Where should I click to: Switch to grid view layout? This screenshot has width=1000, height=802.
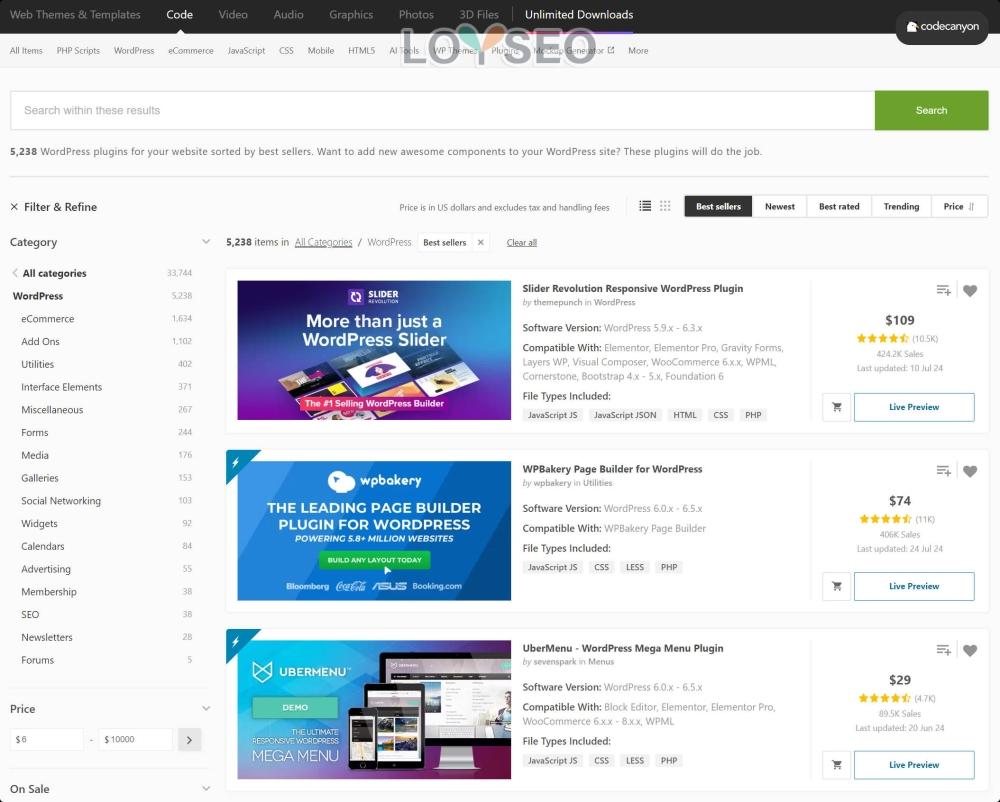pyautogui.click(x=665, y=206)
